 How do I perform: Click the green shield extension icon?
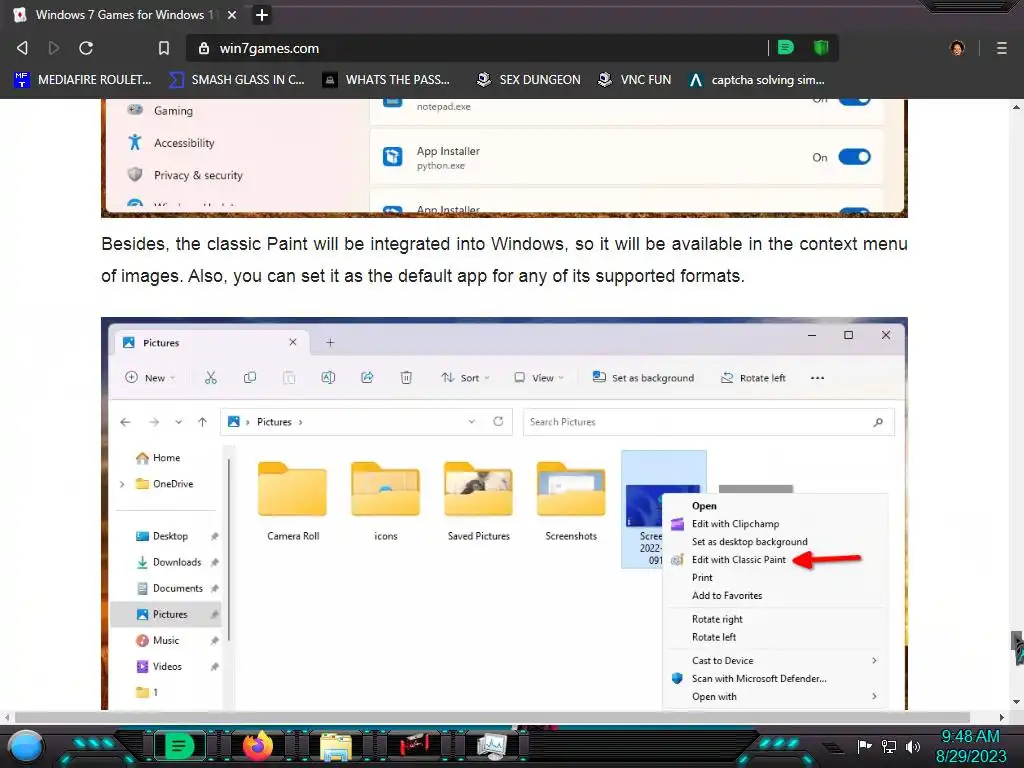click(x=821, y=47)
